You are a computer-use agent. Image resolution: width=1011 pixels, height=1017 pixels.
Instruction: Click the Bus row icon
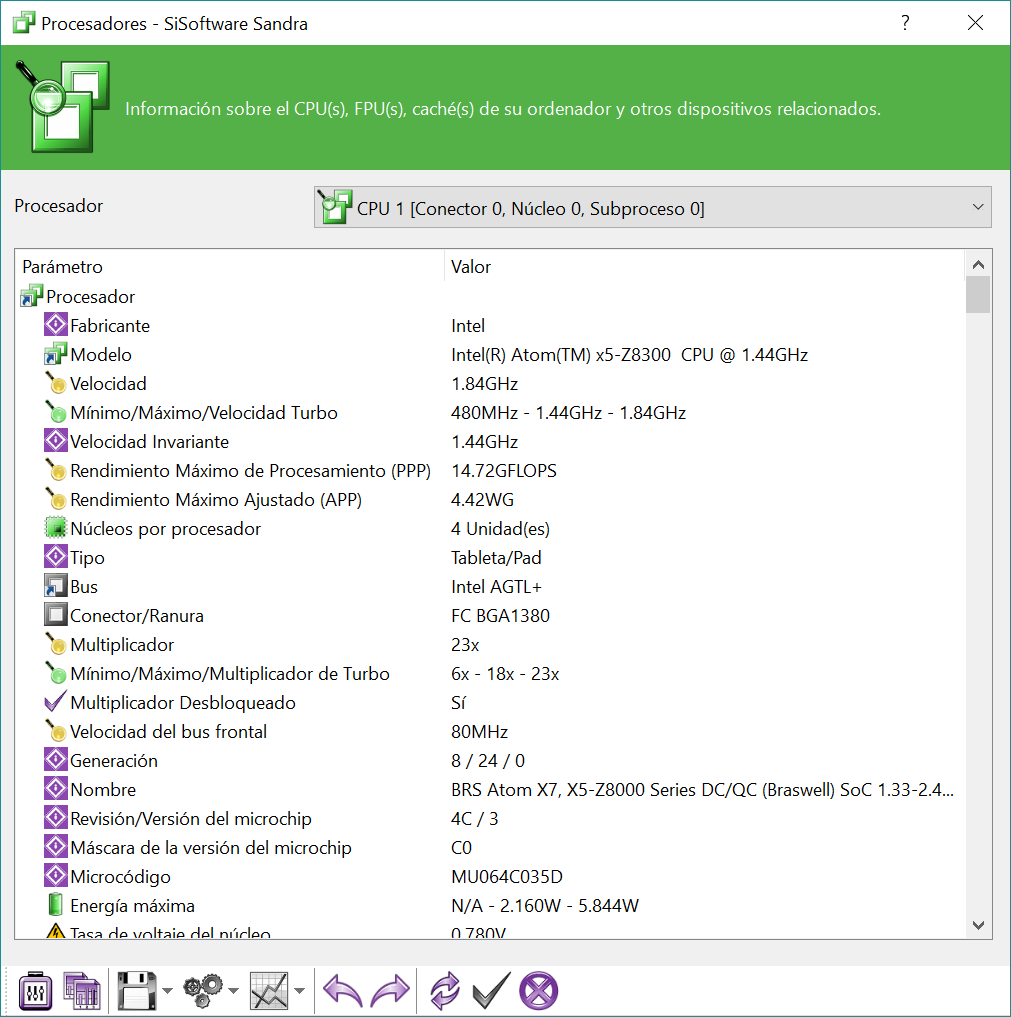click(x=56, y=586)
